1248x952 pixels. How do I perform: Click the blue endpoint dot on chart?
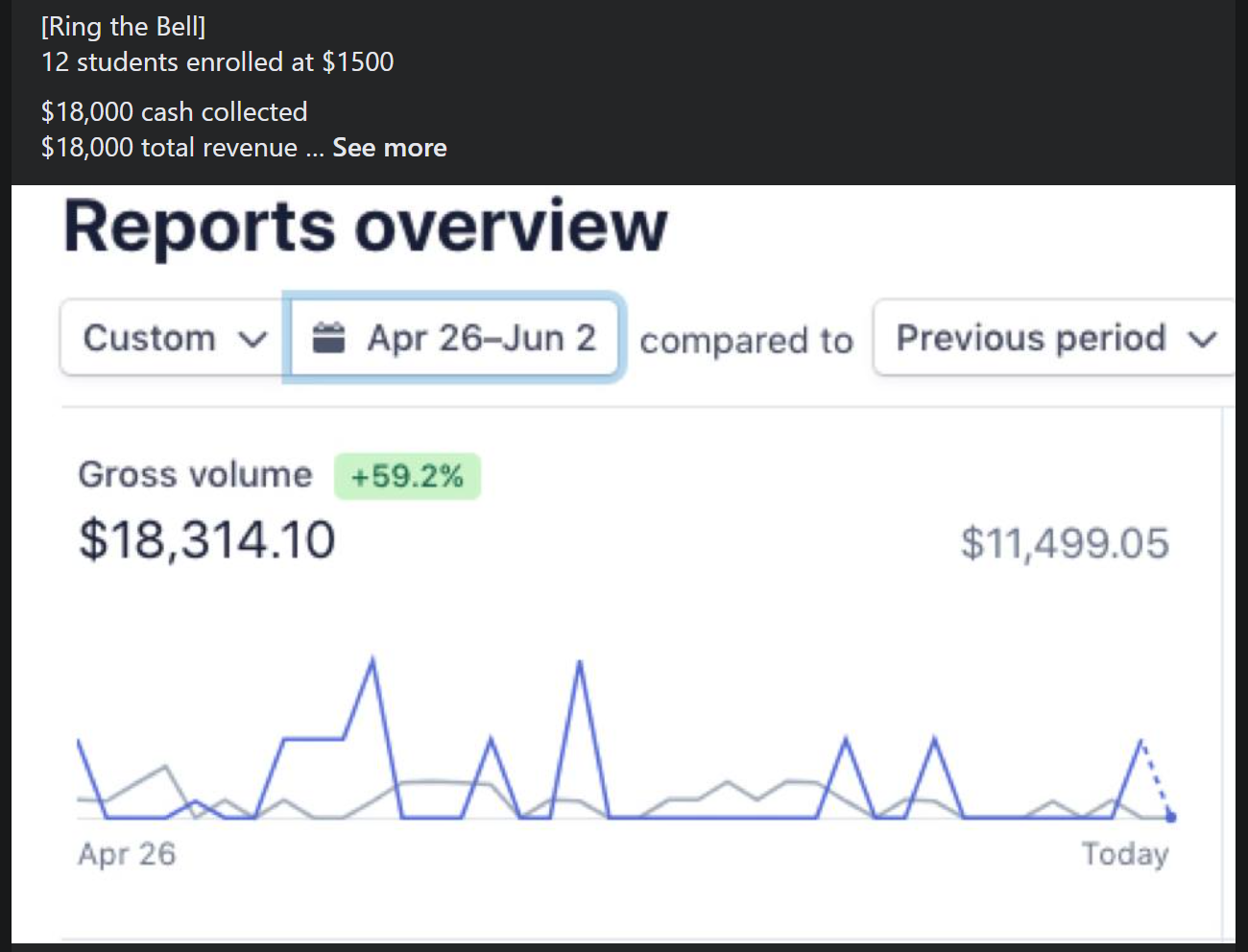(x=1170, y=817)
